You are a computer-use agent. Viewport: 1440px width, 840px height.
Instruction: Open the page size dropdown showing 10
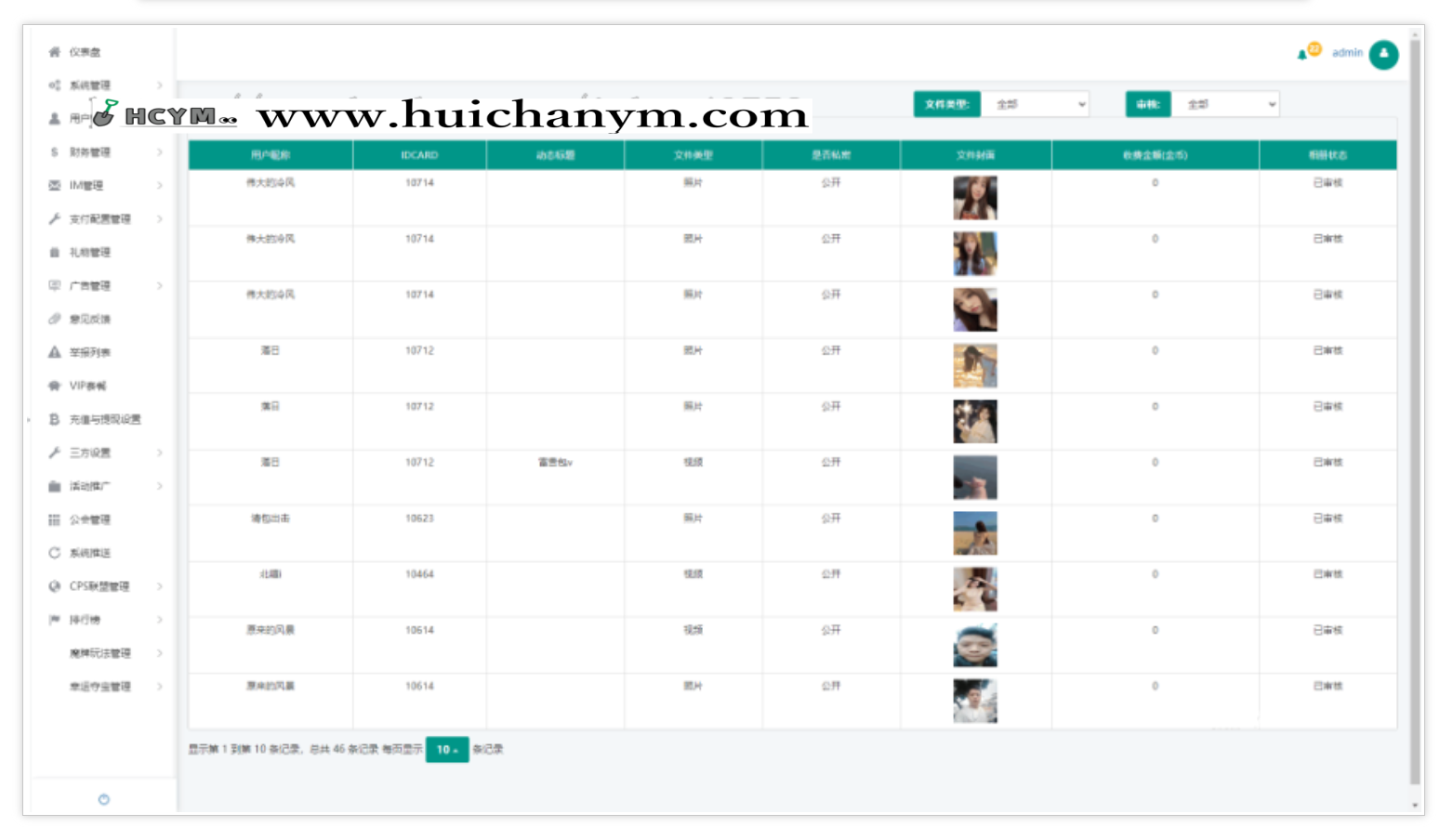click(447, 749)
